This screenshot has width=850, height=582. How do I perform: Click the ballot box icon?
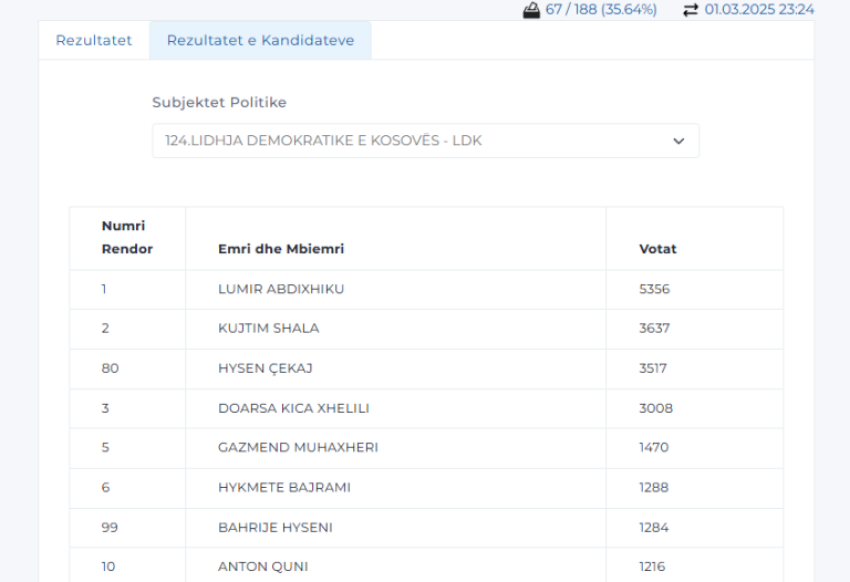click(x=531, y=10)
